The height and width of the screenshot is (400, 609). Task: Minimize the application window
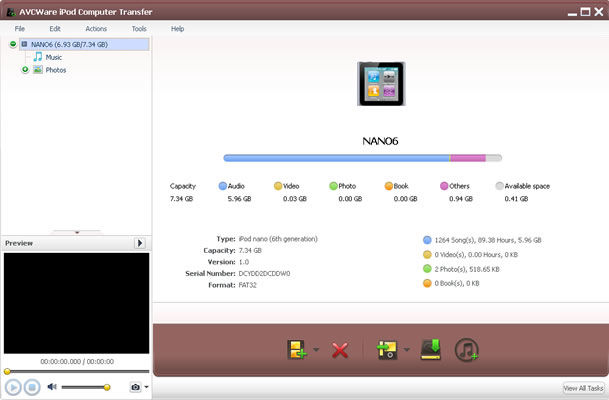572,14
